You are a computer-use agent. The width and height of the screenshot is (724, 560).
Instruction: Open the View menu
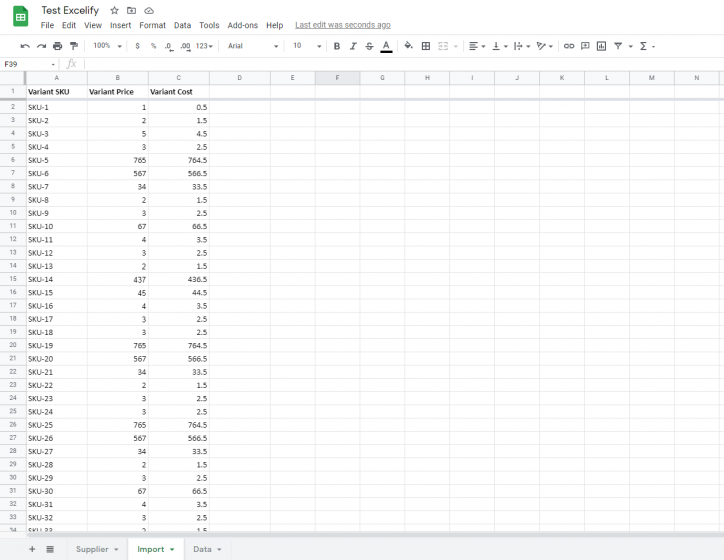93,25
